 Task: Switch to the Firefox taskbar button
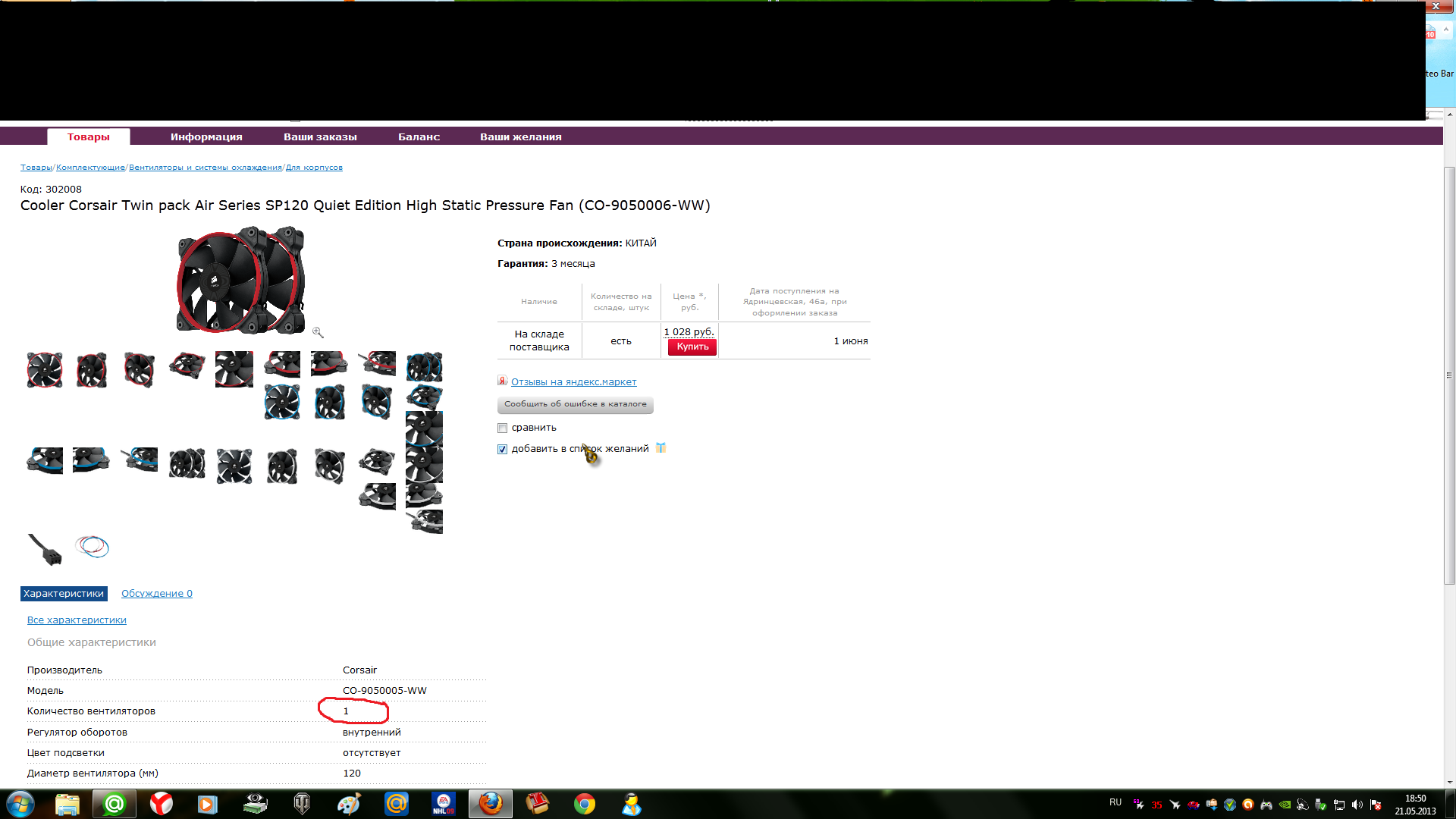click(491, 804)
